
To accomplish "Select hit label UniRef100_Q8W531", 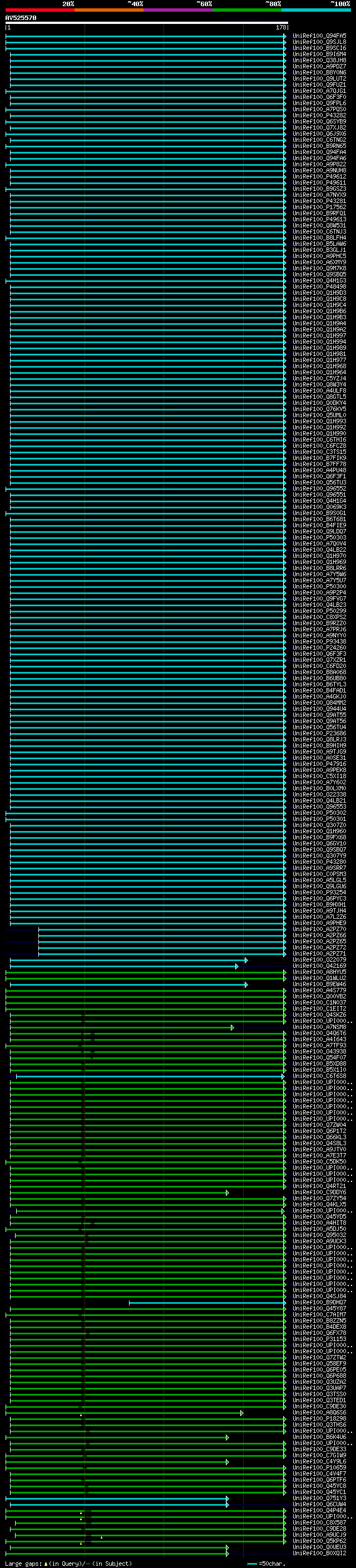I will (319, 225).
